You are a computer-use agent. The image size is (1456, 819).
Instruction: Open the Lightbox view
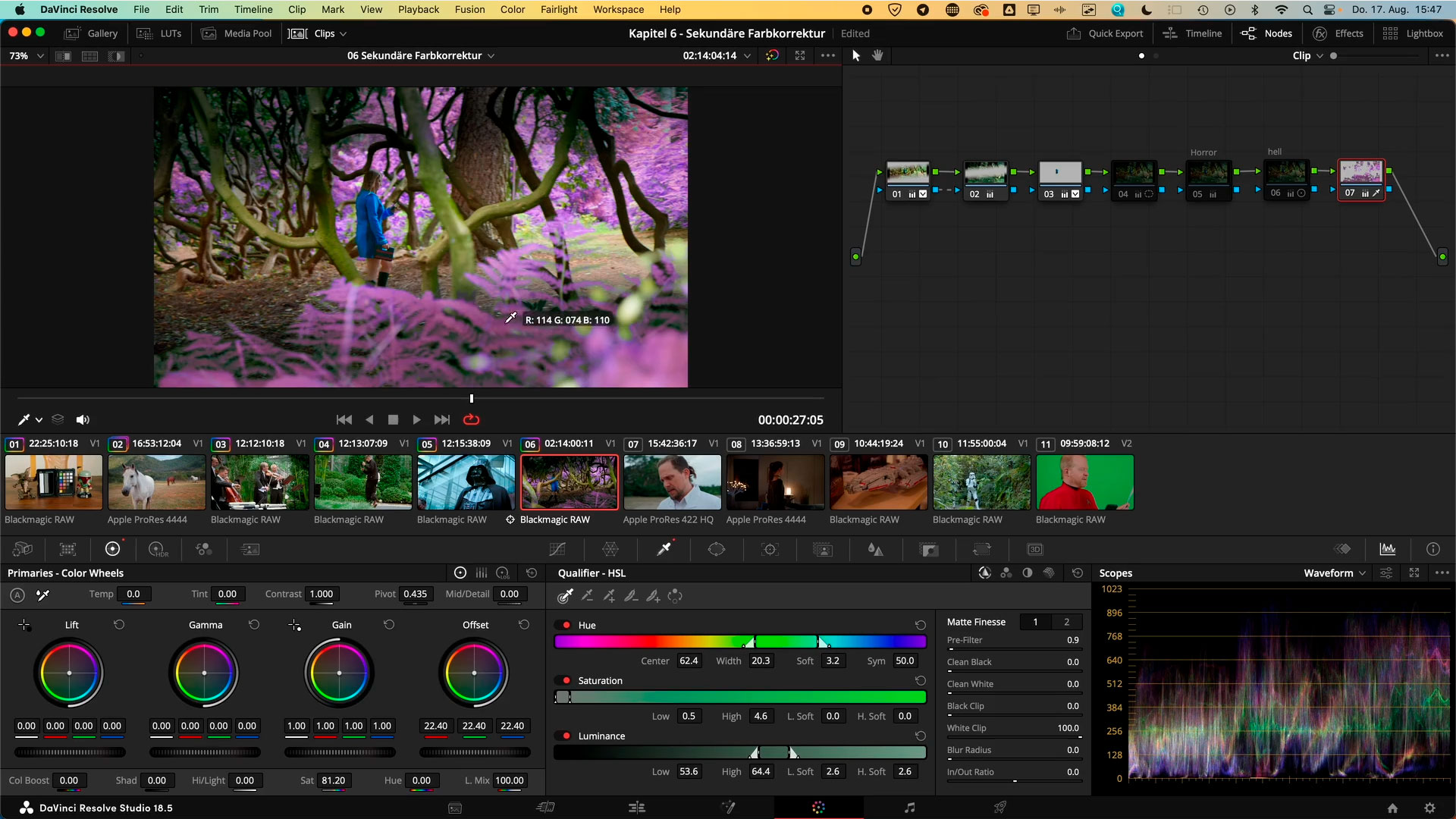click(x=1413, y=33)
